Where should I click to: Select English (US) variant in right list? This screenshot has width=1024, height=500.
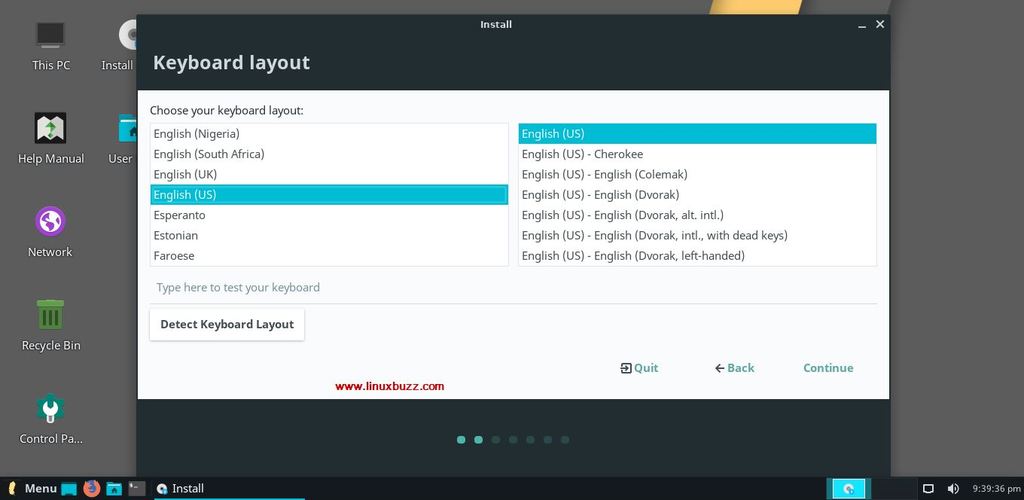pyautogui.click(x=697, y=134)
